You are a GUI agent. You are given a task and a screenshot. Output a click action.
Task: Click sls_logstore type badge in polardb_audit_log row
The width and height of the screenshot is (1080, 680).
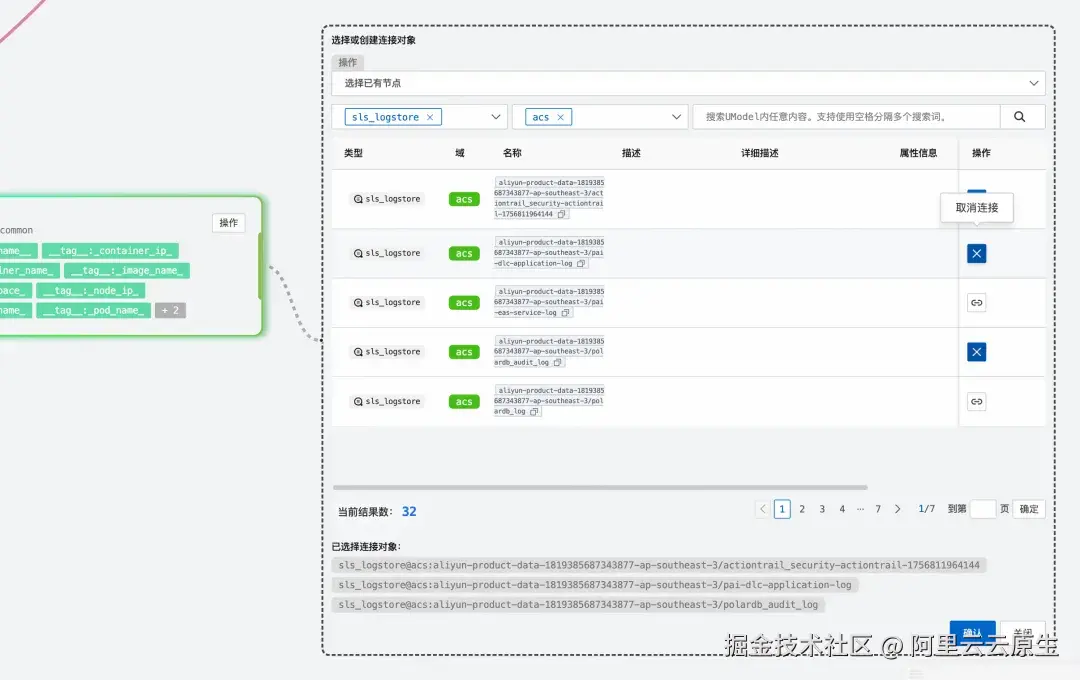[386, 352]
